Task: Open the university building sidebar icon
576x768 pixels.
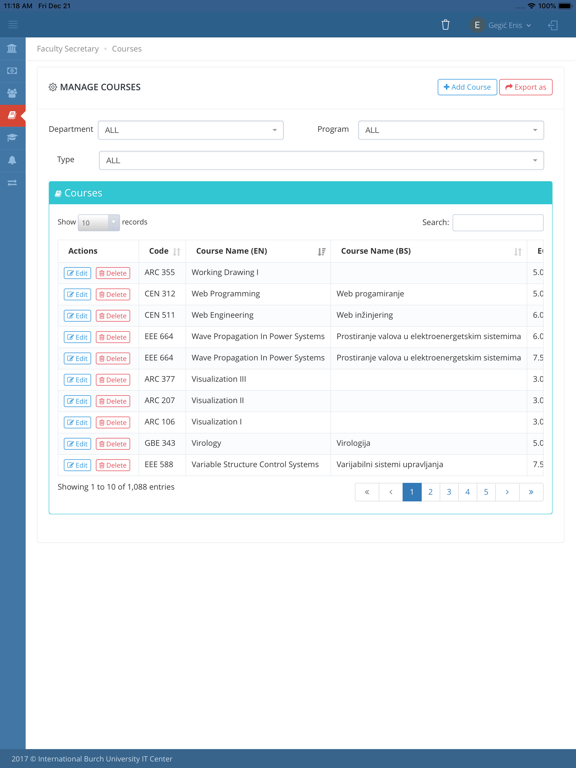Action: (x=12, y=48)
